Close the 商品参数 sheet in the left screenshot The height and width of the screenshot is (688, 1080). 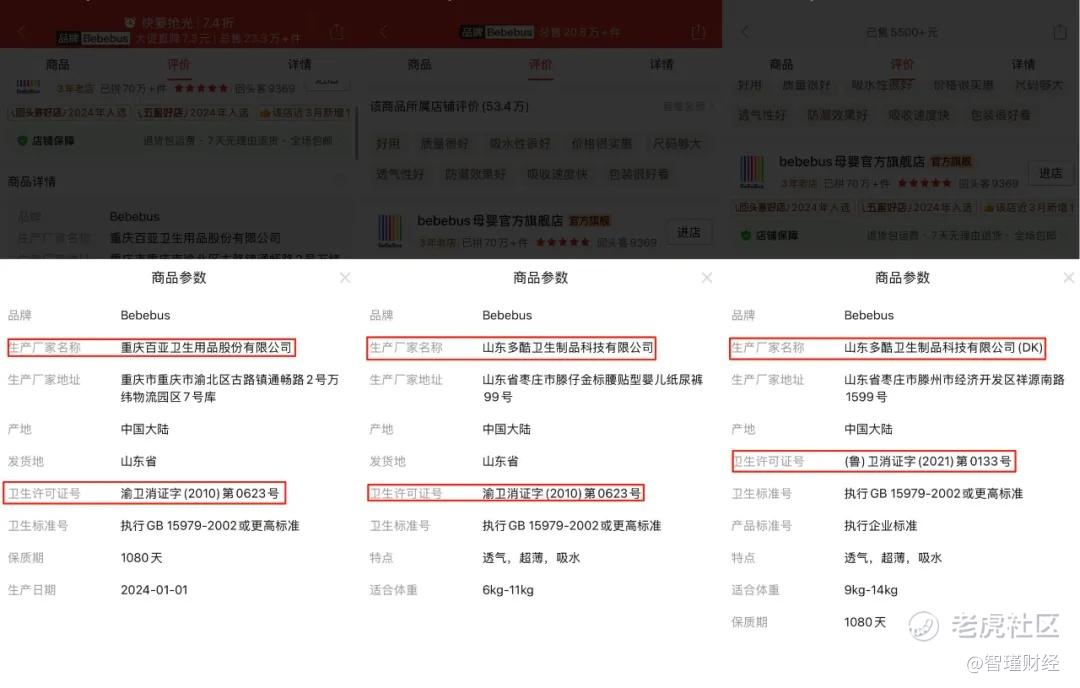tap(345, 278)
